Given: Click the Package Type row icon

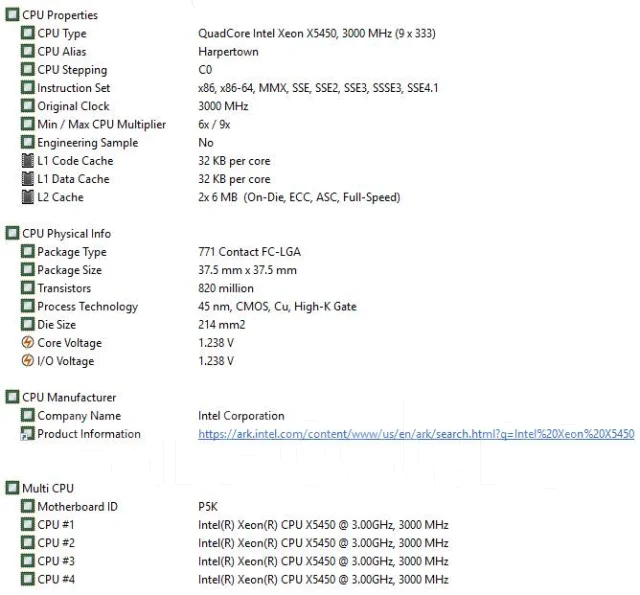Looking at the screenshot, I should point(27,251).
